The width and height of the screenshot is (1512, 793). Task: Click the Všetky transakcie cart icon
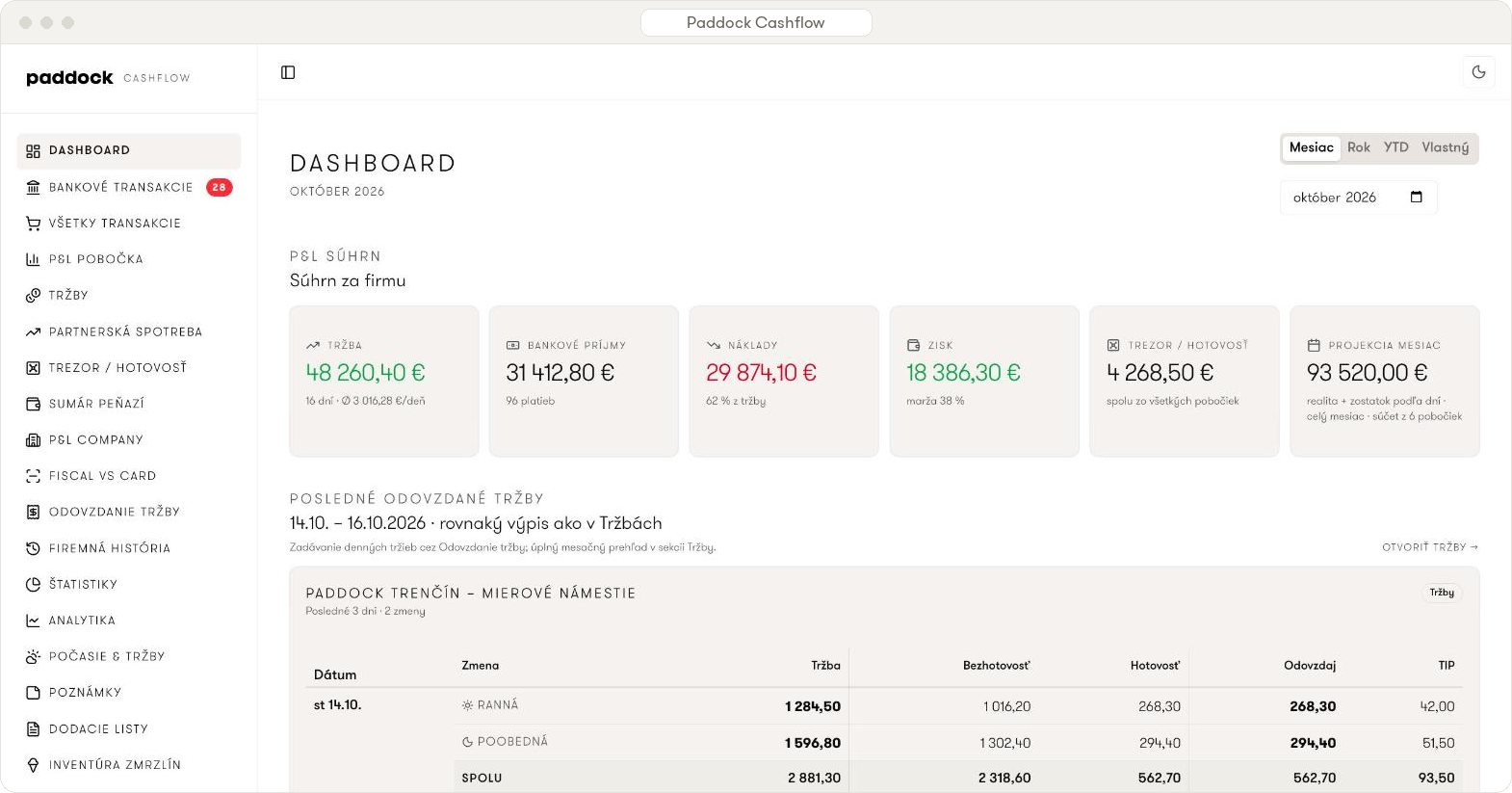33,224
